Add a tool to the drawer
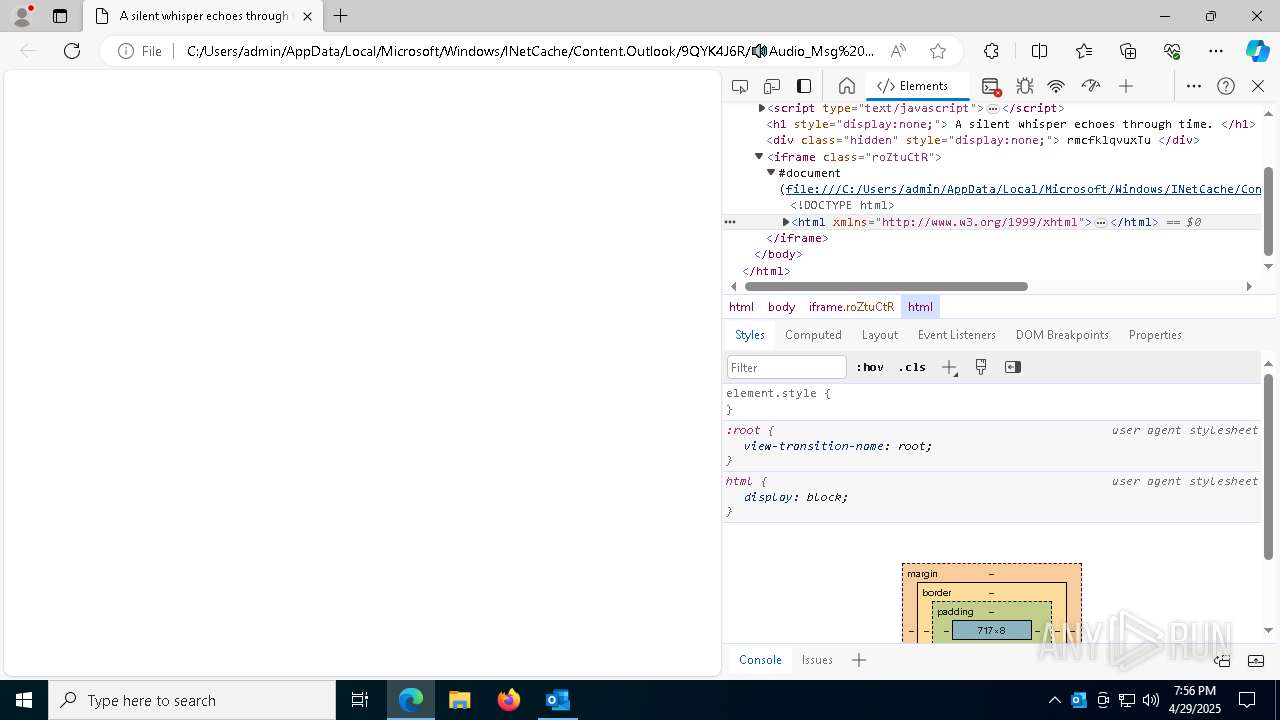This screenshot has height=720, width=1280. coord(859,660)
